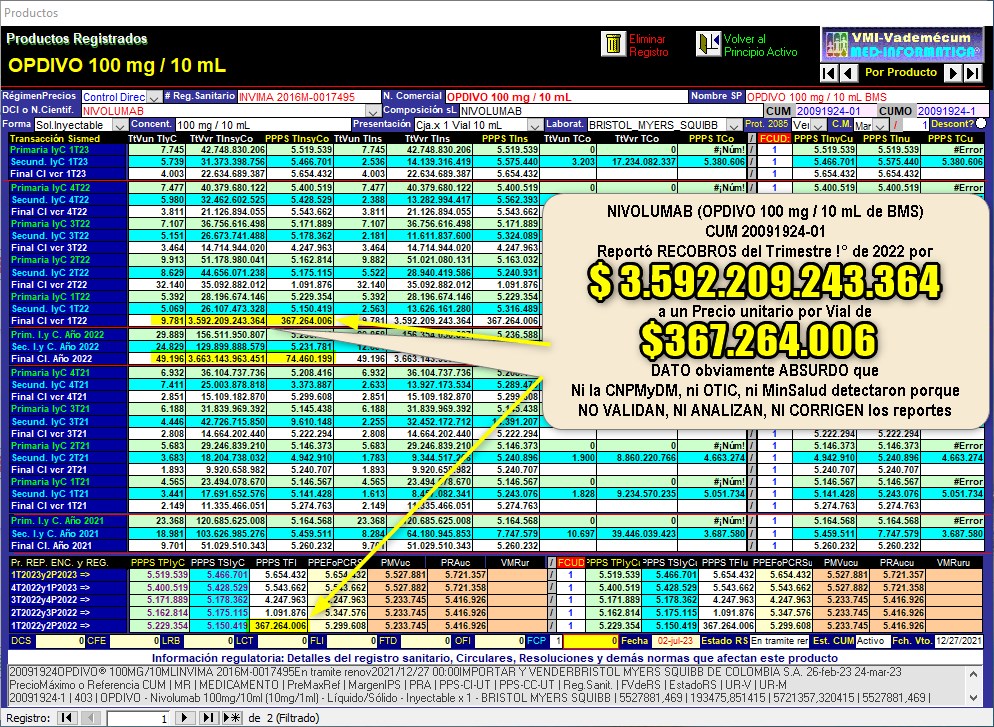Click the Eliminar Registro label
This screenshot has width=994, height=727.
tap(649, 46)
